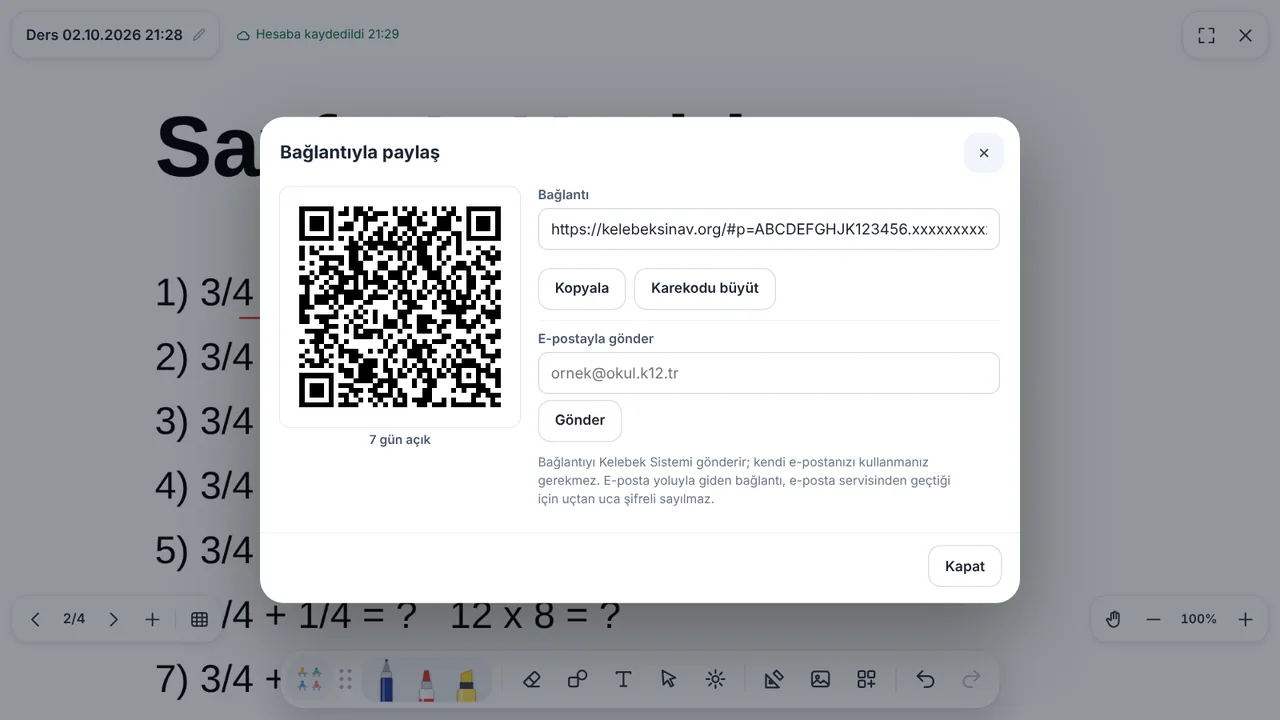
Task: Click the 100% zoom level
Action: [x=1199, y=619]
